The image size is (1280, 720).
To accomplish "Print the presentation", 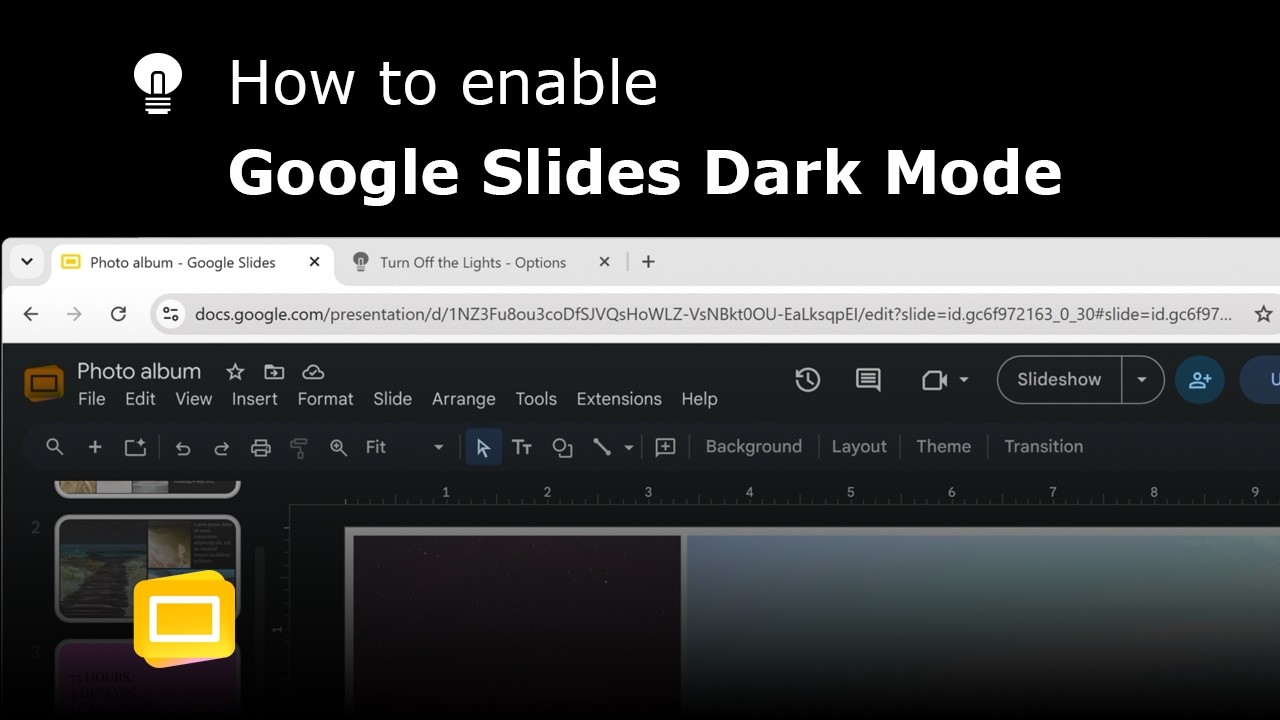I will point(261,448).
